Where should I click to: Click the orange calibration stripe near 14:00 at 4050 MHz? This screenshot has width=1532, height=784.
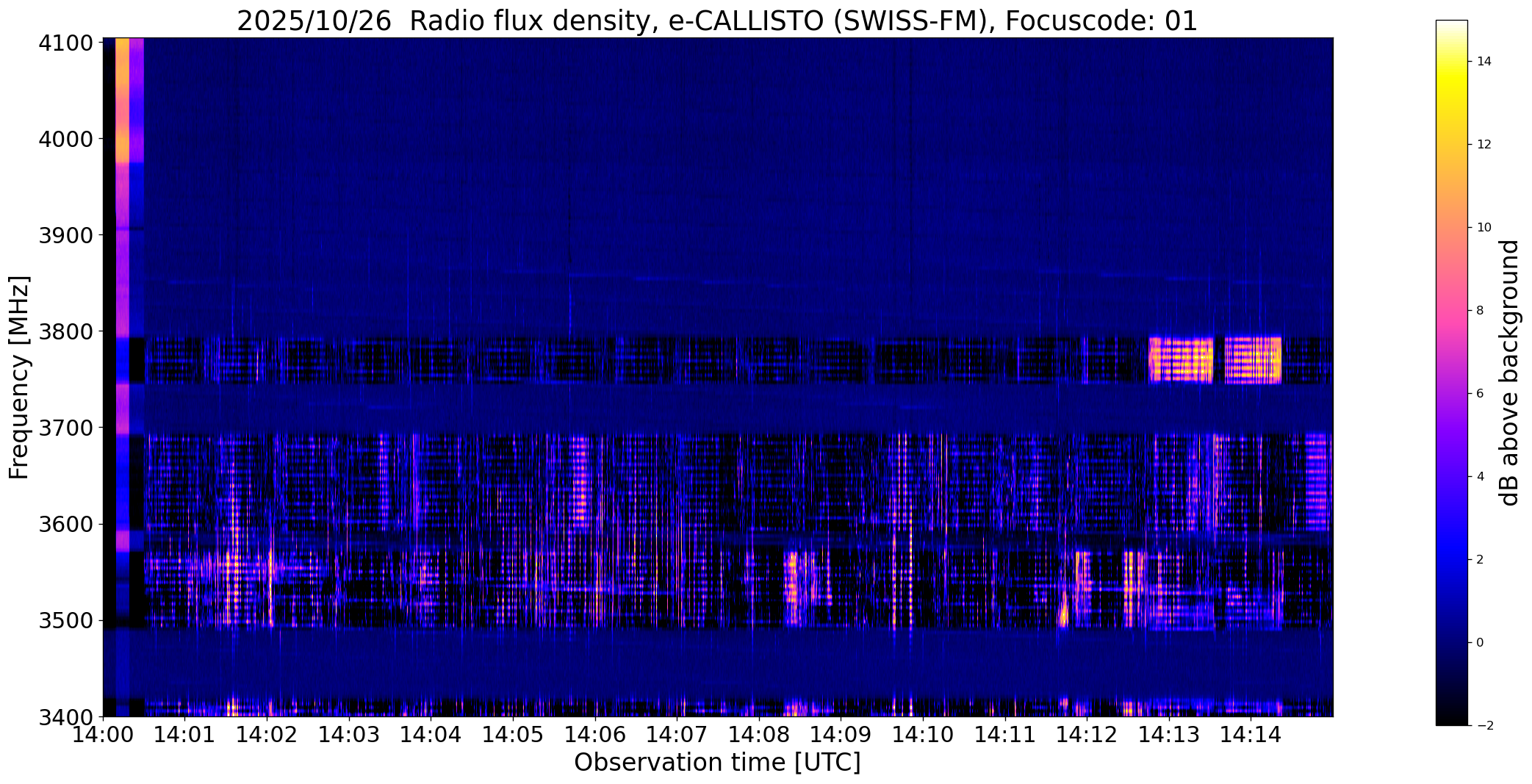pyautogui.click(x=122, y=100)
